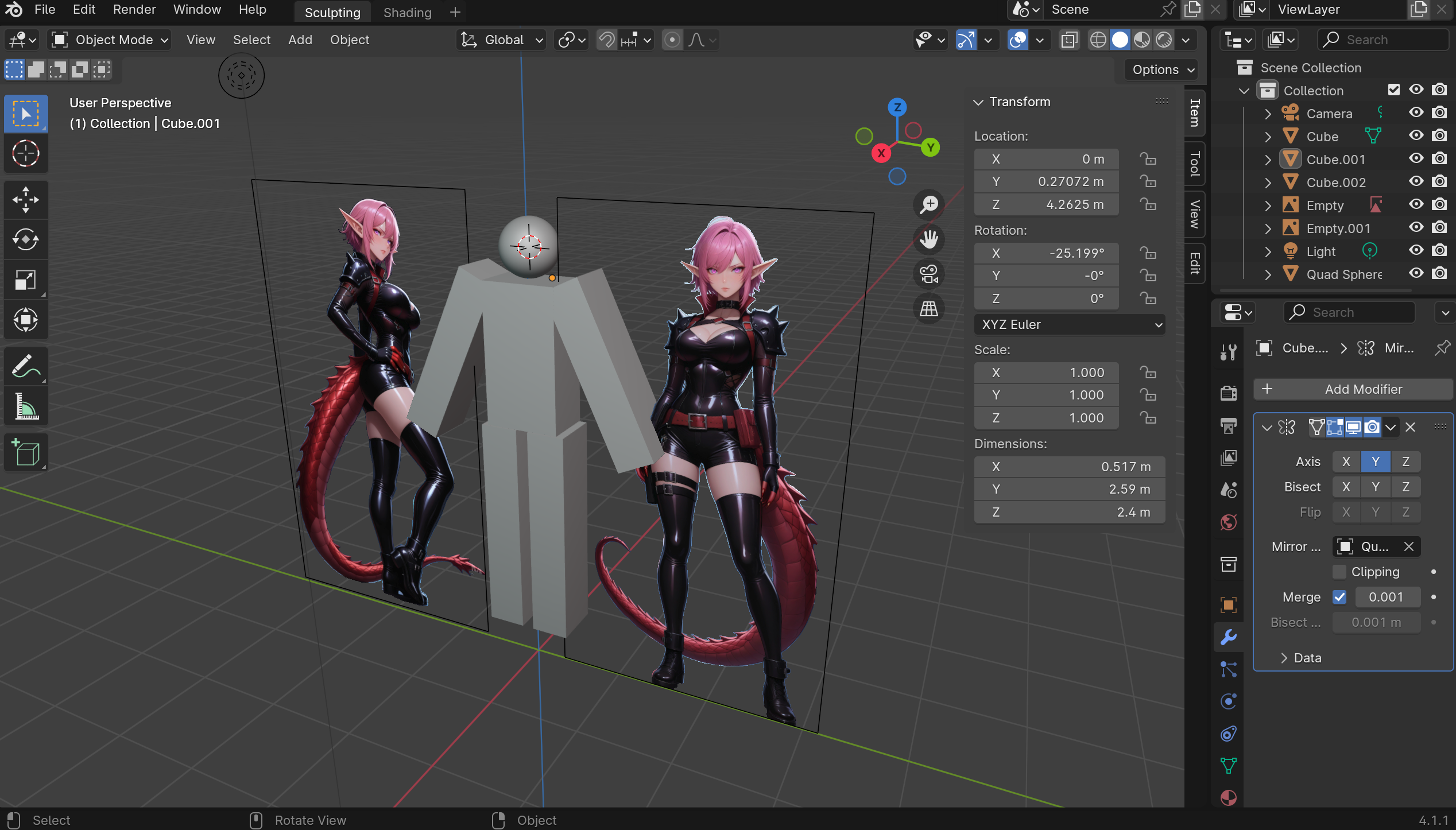Open the View Layer properties tab

(x=1229, y=457)
